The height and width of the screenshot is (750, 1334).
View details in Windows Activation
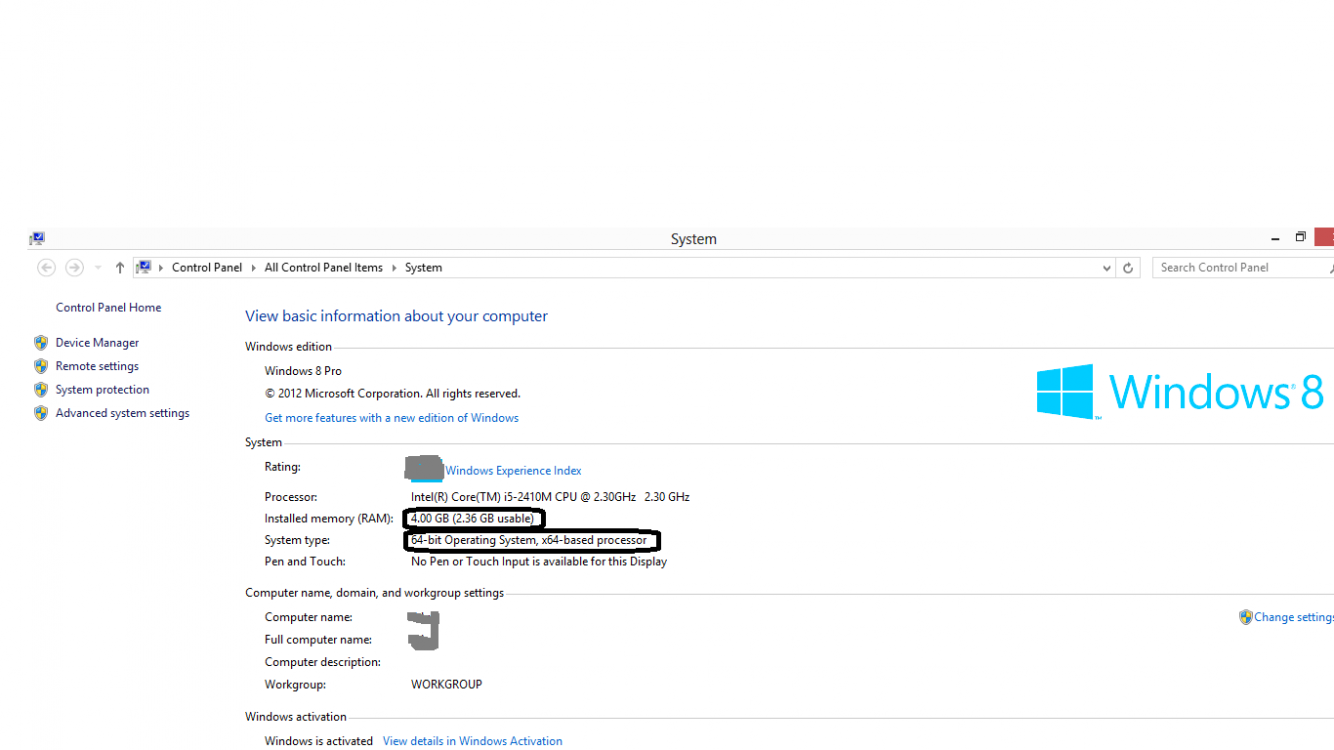472,742
